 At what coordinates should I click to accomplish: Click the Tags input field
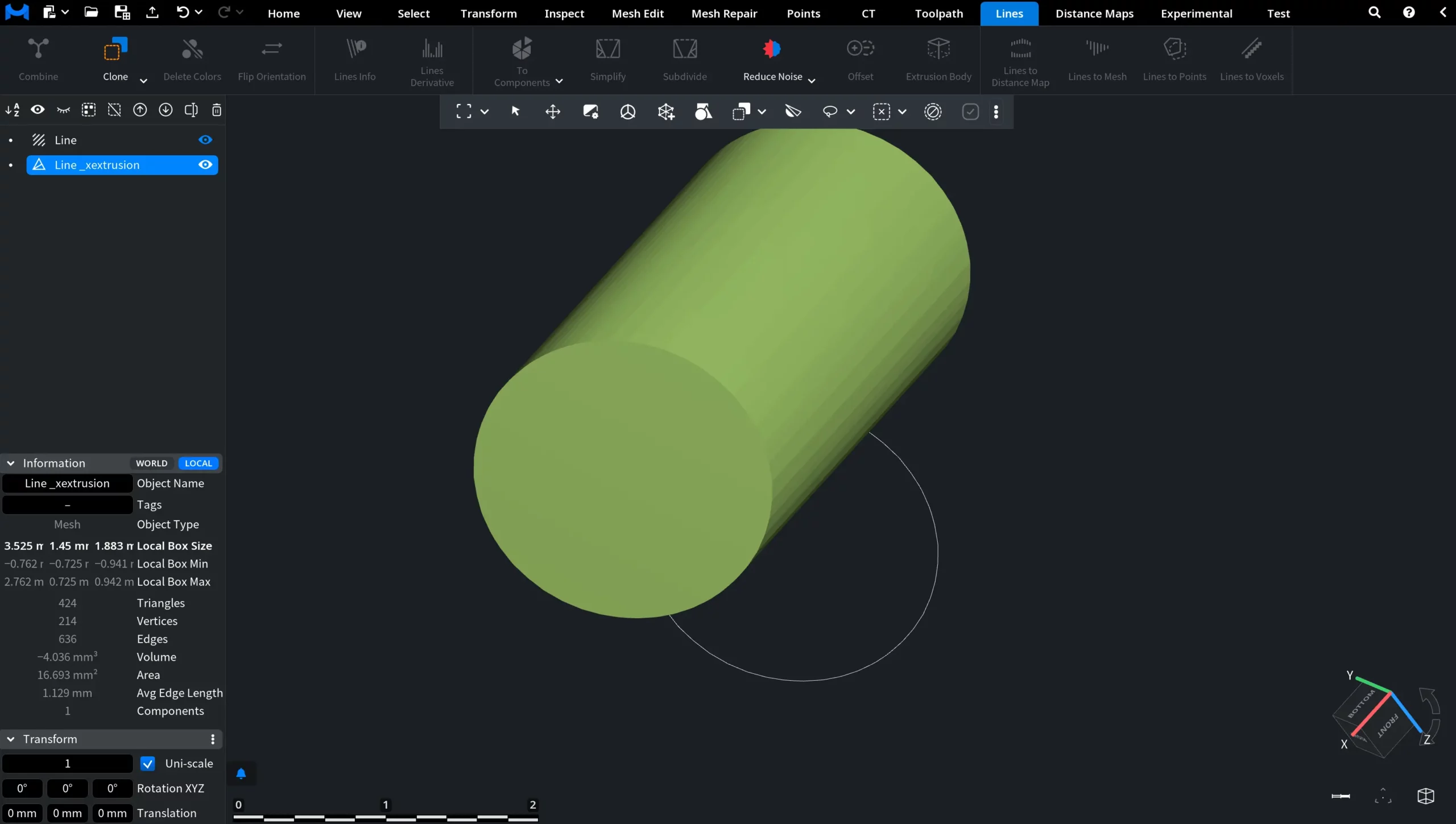pyautogui.click(x=67, y=505)
